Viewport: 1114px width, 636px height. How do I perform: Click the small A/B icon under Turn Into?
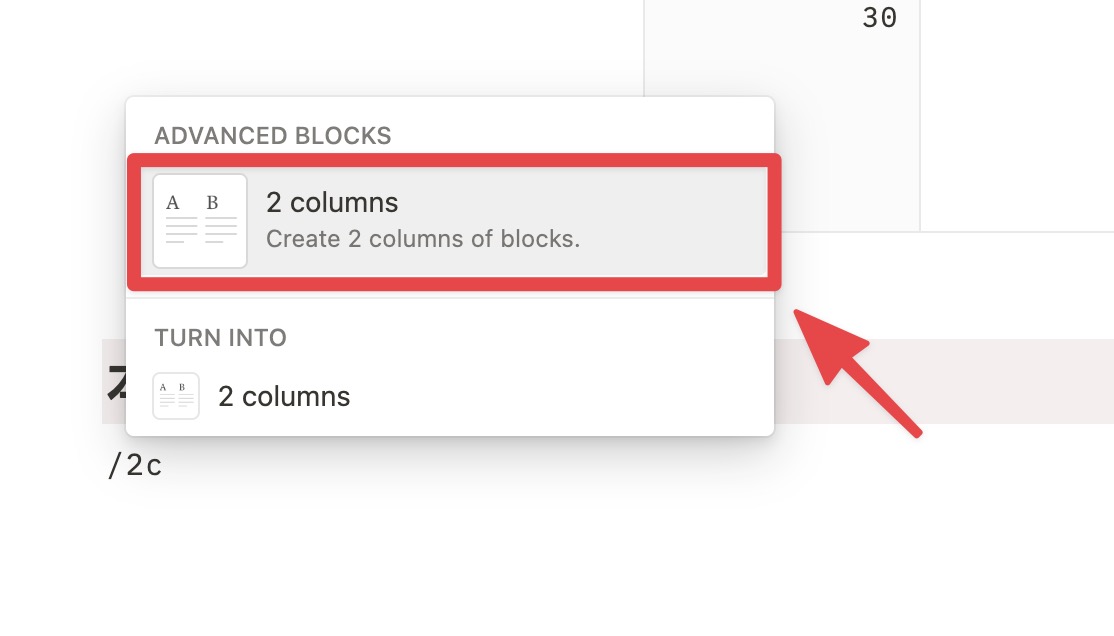point(176,396)
